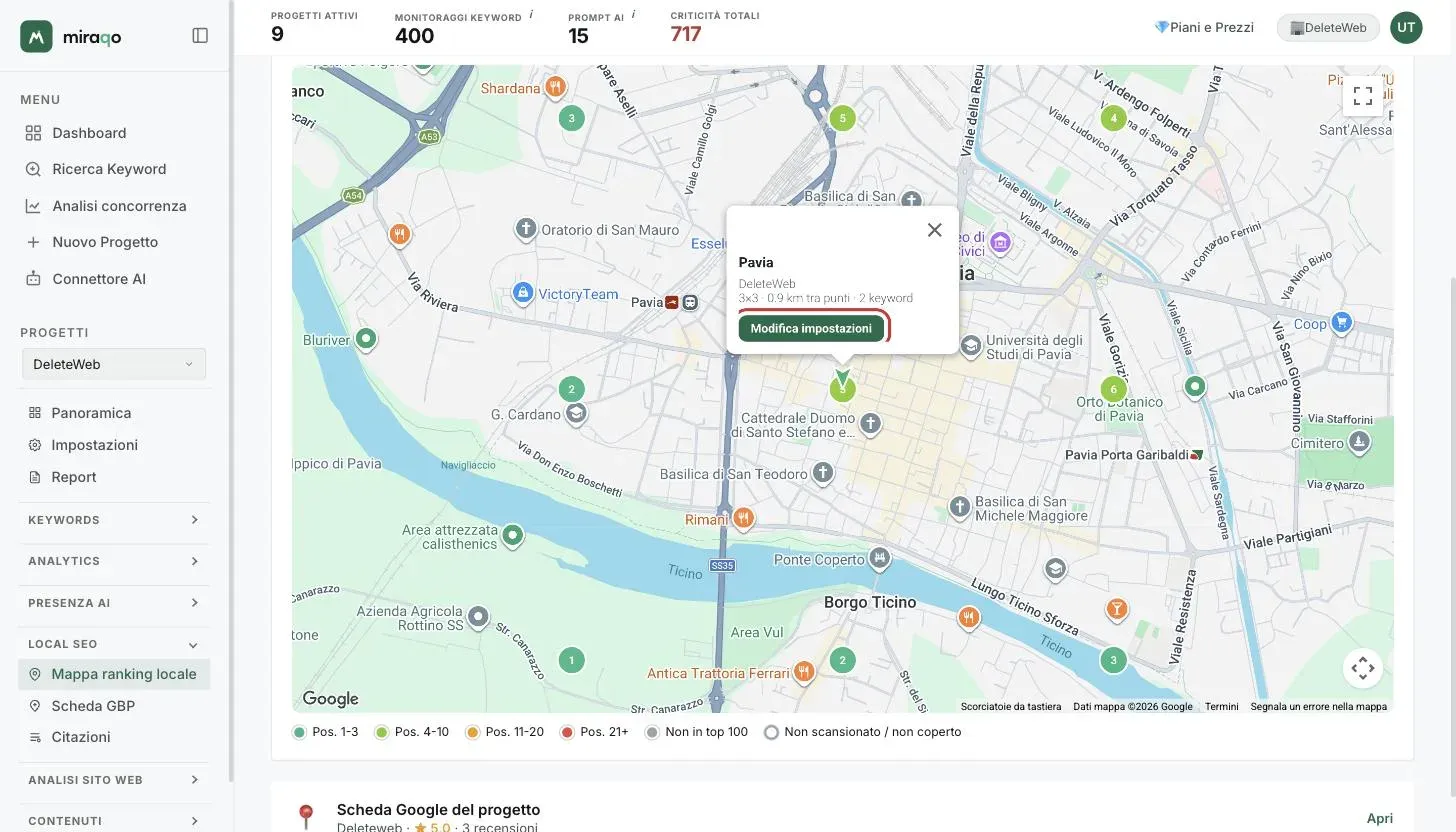This screenshot has width=1456, height=832.
Task: Click G. Cardano school pin
Action: pos(575,413)
